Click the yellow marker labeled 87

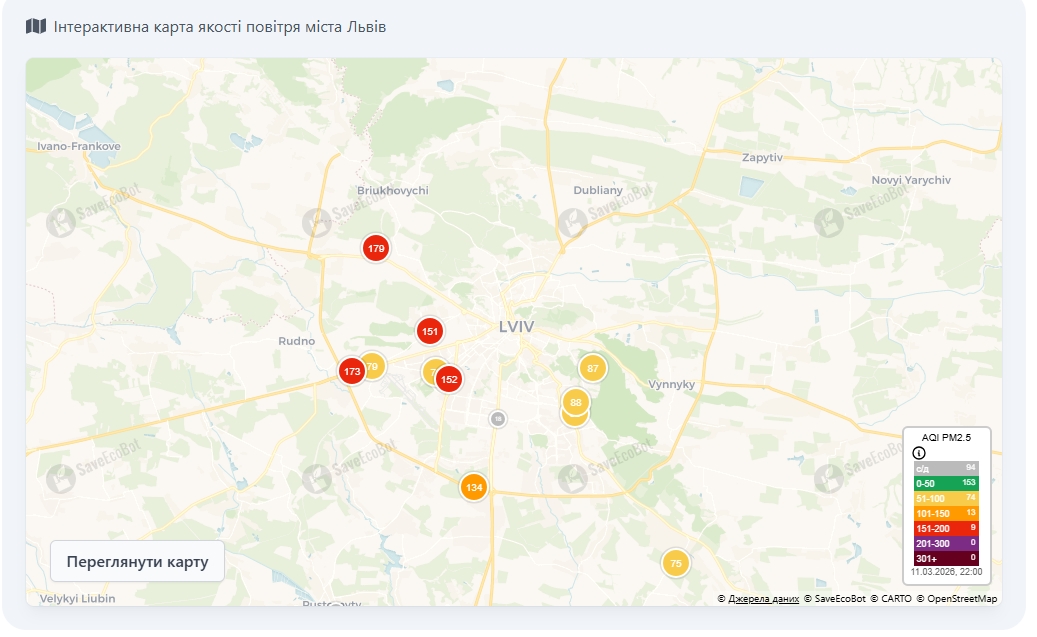(x=593, y=368)
